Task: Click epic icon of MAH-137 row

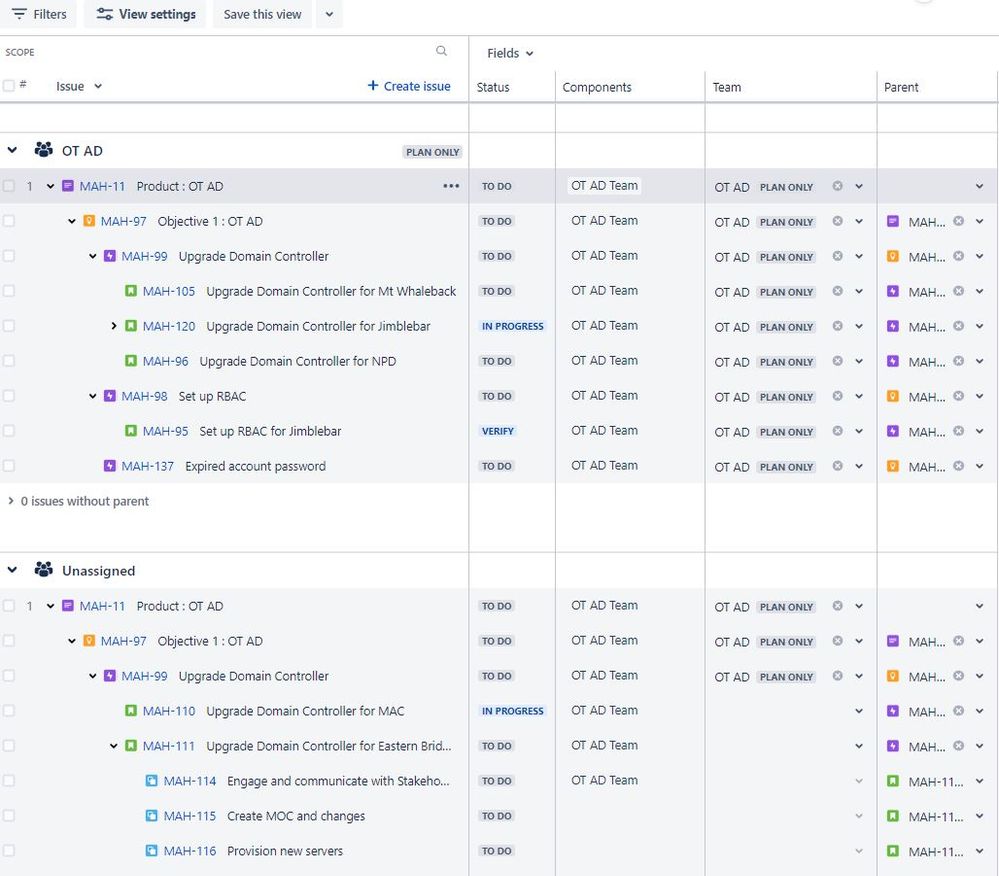Action: click(110, 466)
